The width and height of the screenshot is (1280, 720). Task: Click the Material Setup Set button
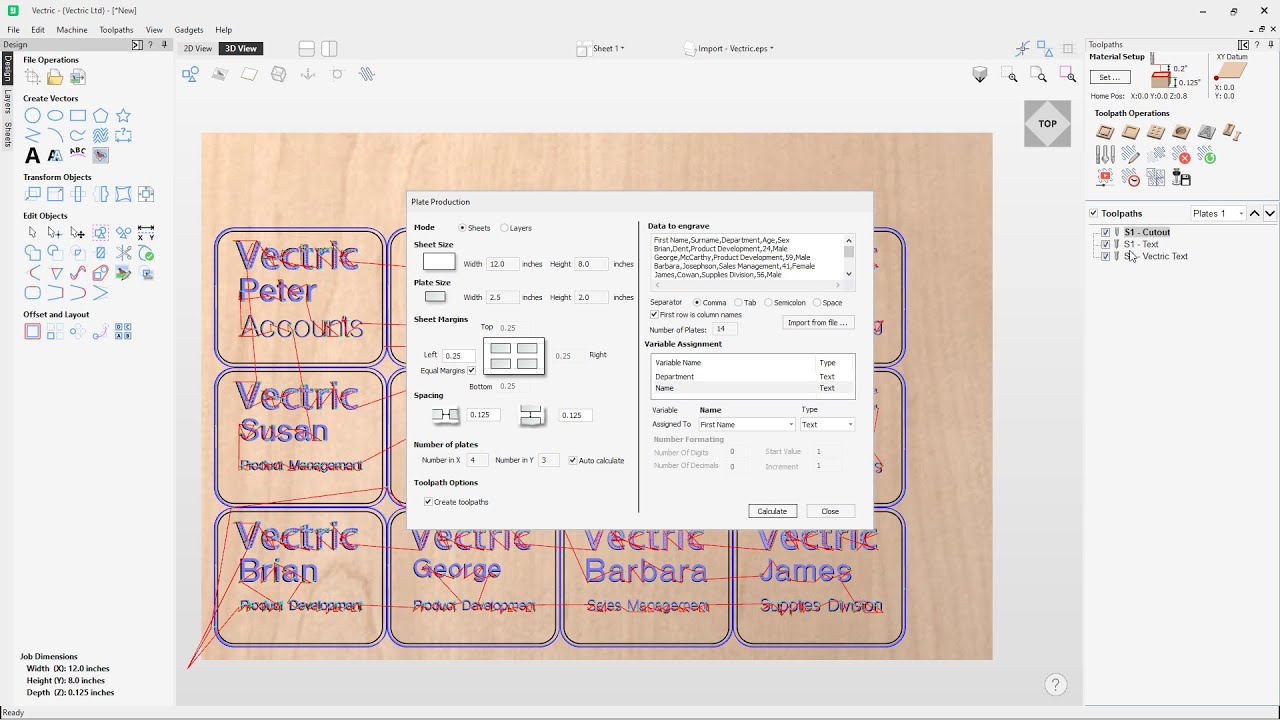click(1110, 77)
